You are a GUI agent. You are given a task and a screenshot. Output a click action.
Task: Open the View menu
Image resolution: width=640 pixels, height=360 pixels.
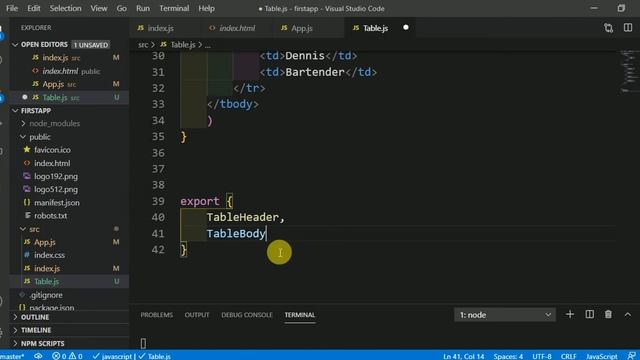tap(99, 8)
